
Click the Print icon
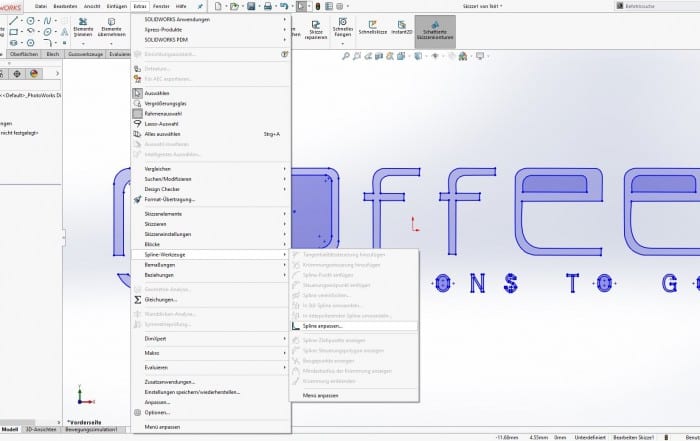(268, 6)
